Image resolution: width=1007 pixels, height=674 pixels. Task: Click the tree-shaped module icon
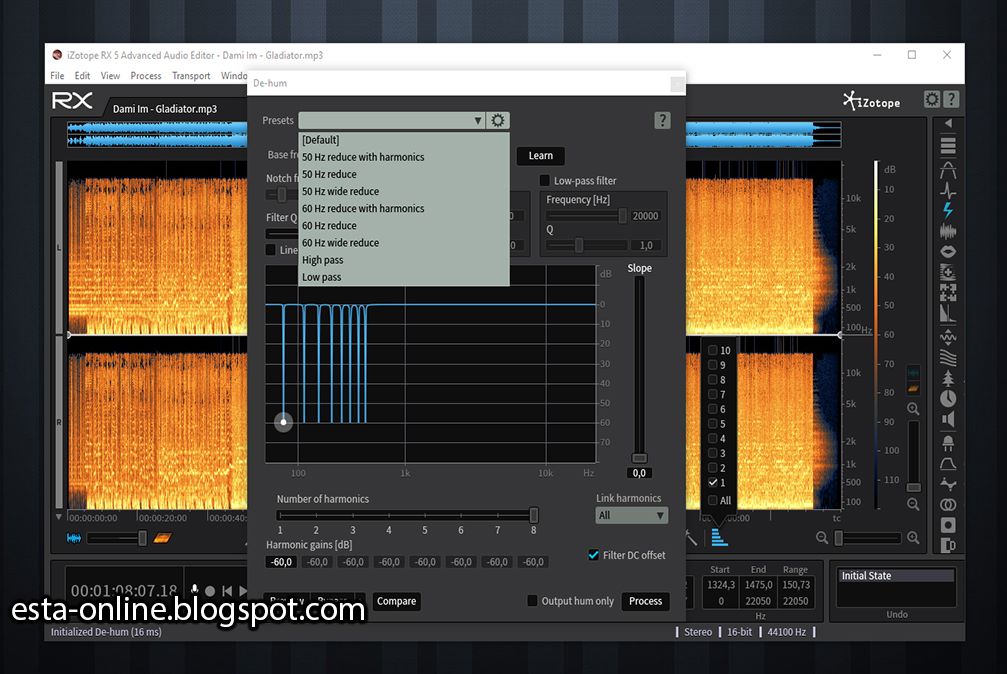point(948,378)
